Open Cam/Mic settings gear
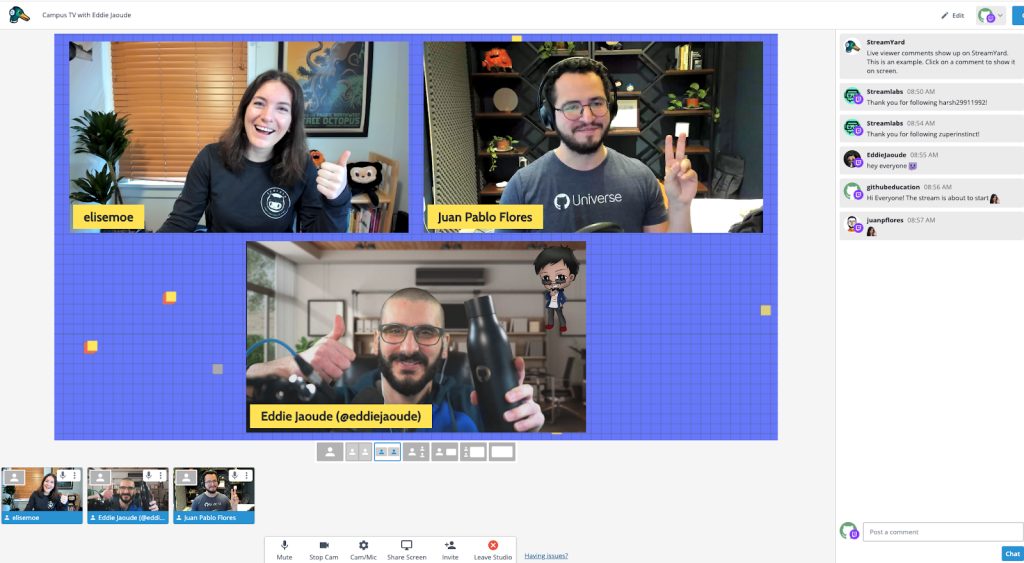The height and width of the screenshot is (563, 1024). click(363, 545)
